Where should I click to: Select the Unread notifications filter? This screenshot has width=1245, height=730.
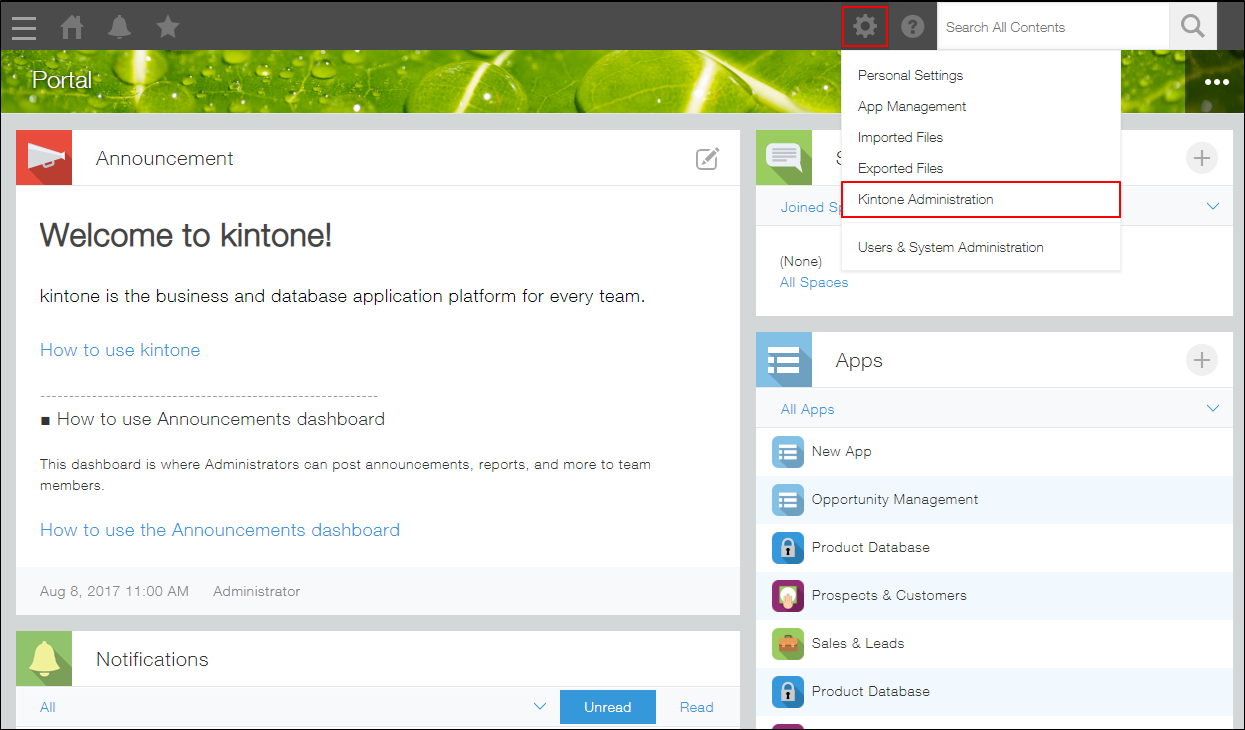pos(607,707)
